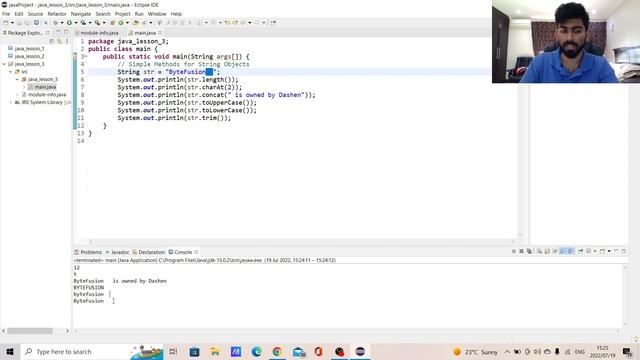
Task: Expand the java_lesson_3 project node
Action: (4, 64)
